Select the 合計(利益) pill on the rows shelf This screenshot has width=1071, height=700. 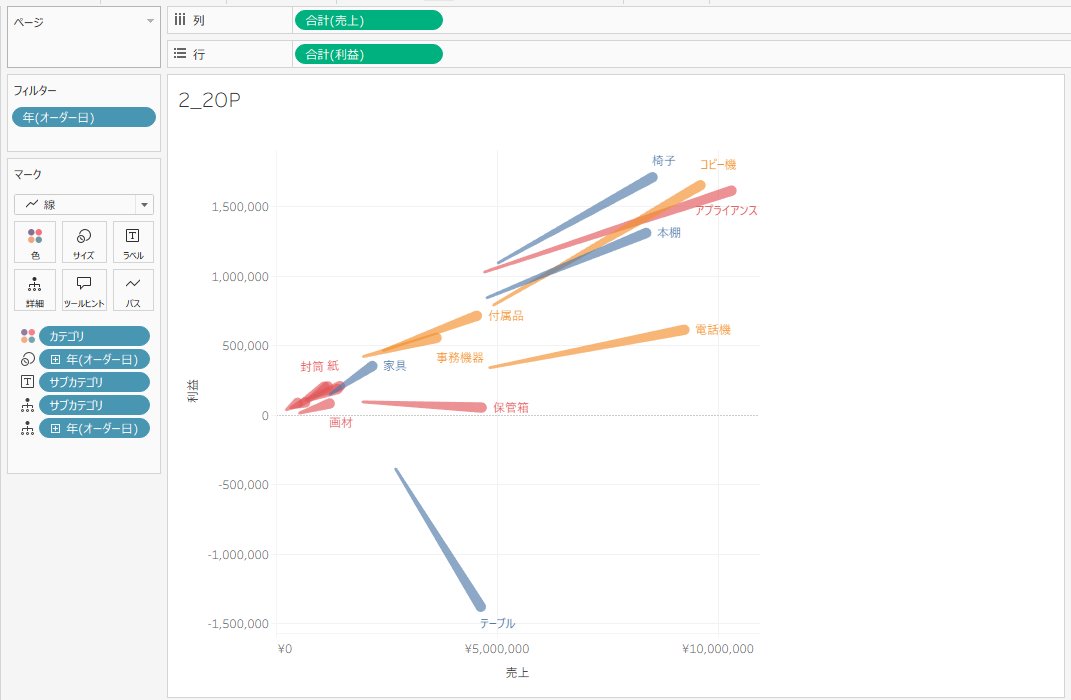click(x=368, y=54)
